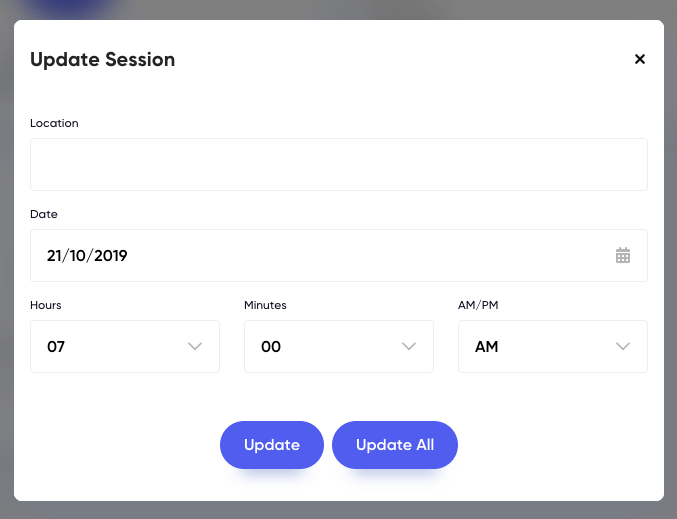This screenshot has width=677, height=519.
Task: Click the Update button
Action: pyautogui.click(x=272, y=445)
